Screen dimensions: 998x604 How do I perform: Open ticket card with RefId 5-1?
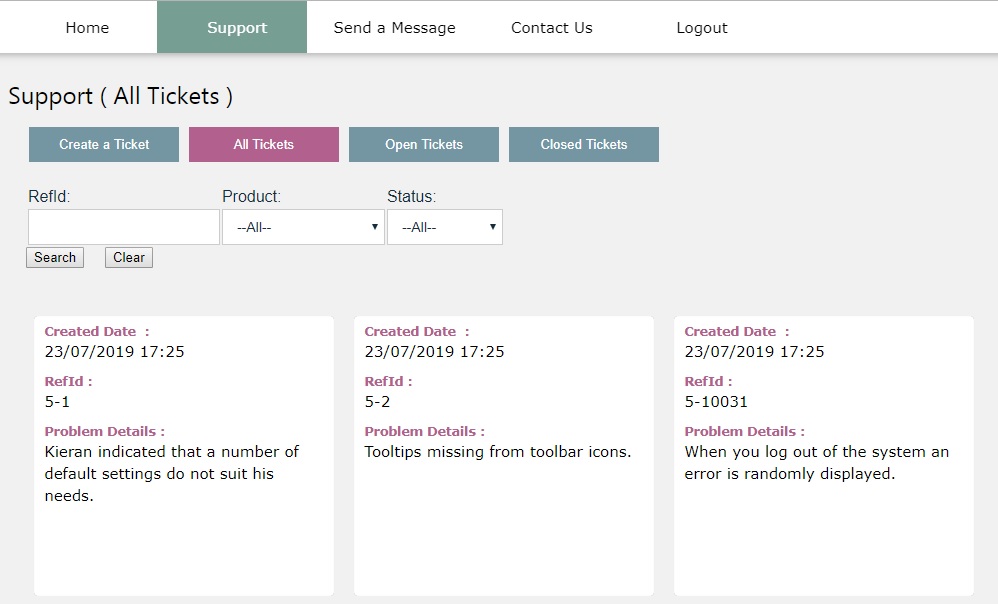[184, 456]
